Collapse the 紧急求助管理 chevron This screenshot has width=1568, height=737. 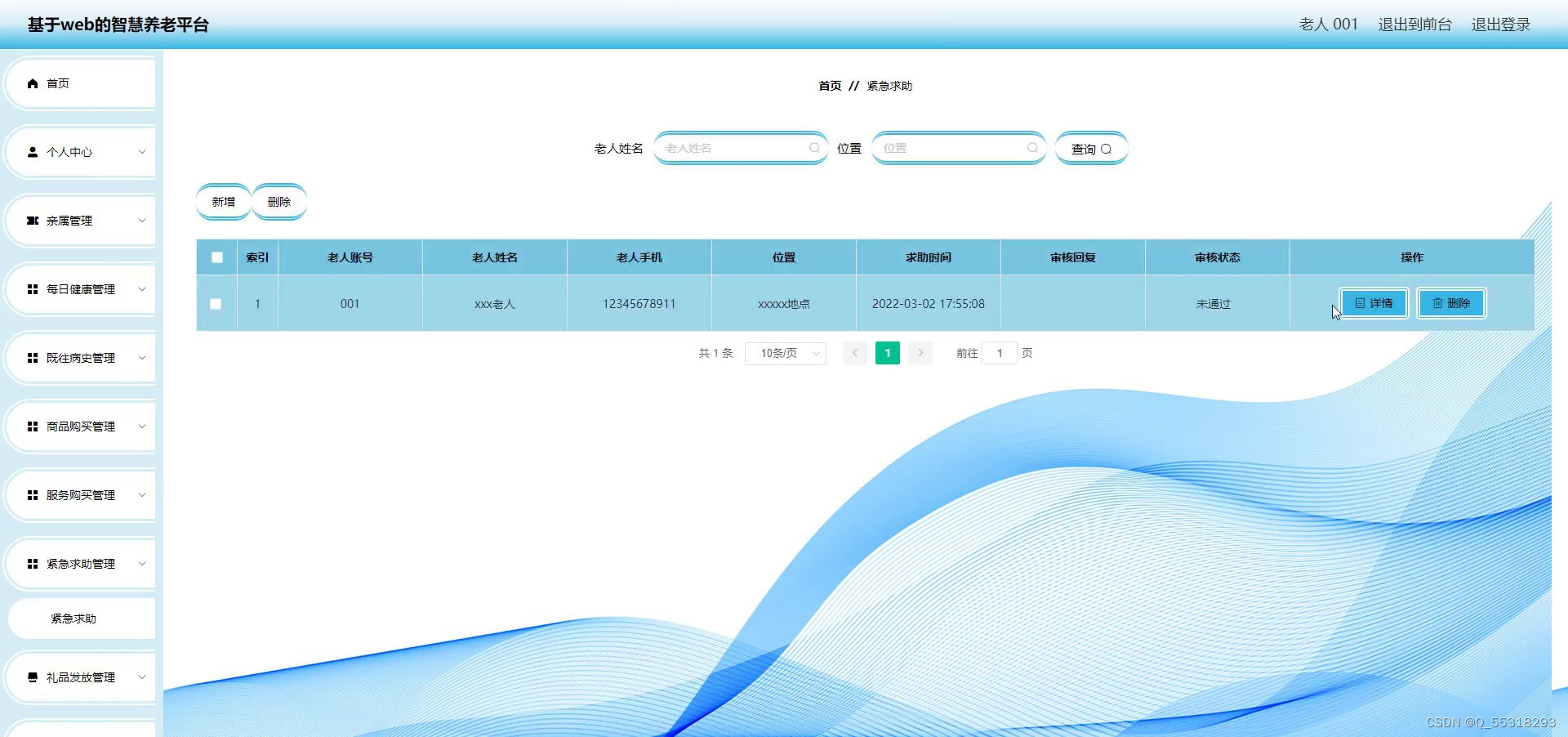point(142,564)
